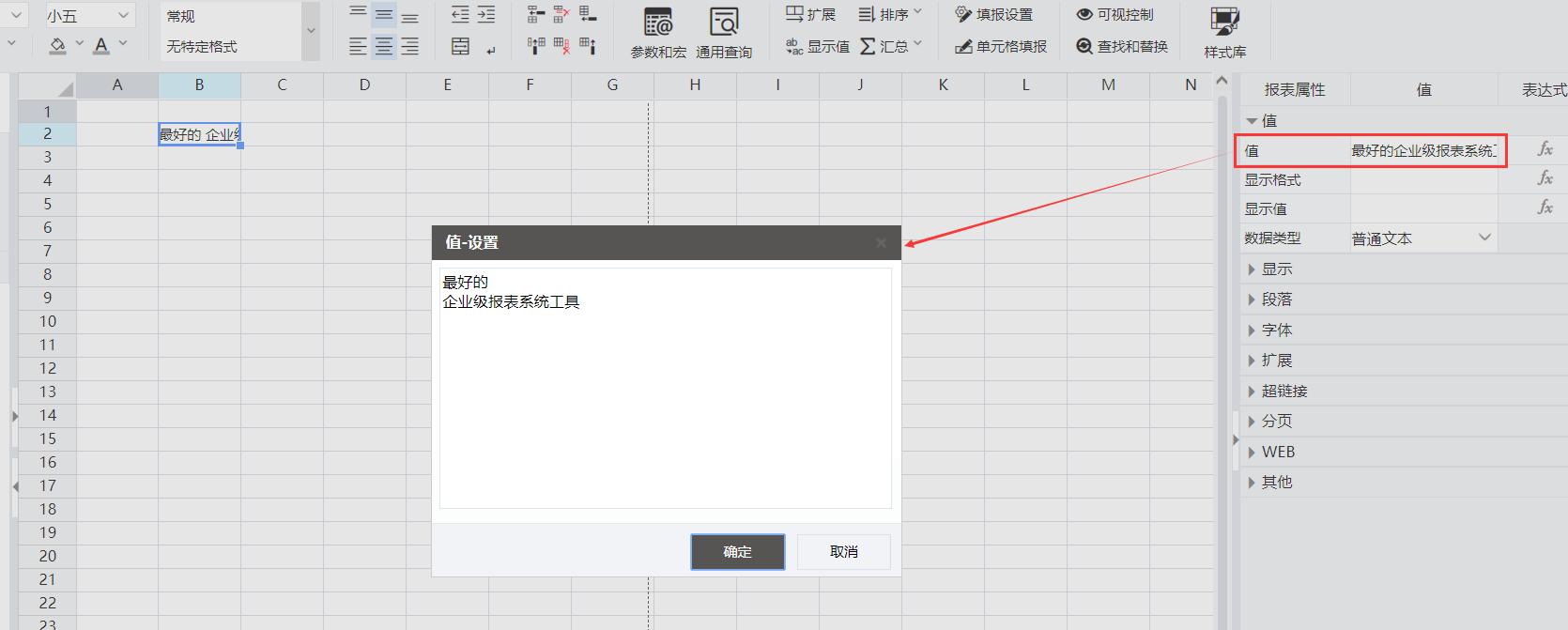Image resolution: width=1568 pixels, height=630 pixels.
Task: Toggle center horizontal alignment
Action: pos(384,46)
